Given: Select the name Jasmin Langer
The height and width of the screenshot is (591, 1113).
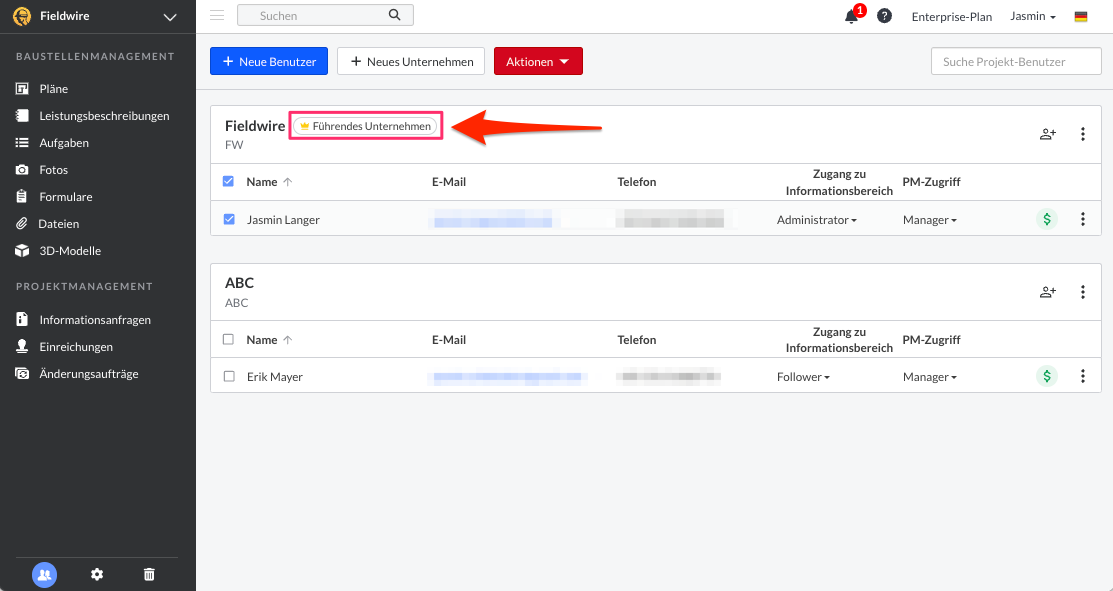Looking at the screenshot, I should pyautogui.click(x=283, y=220).
